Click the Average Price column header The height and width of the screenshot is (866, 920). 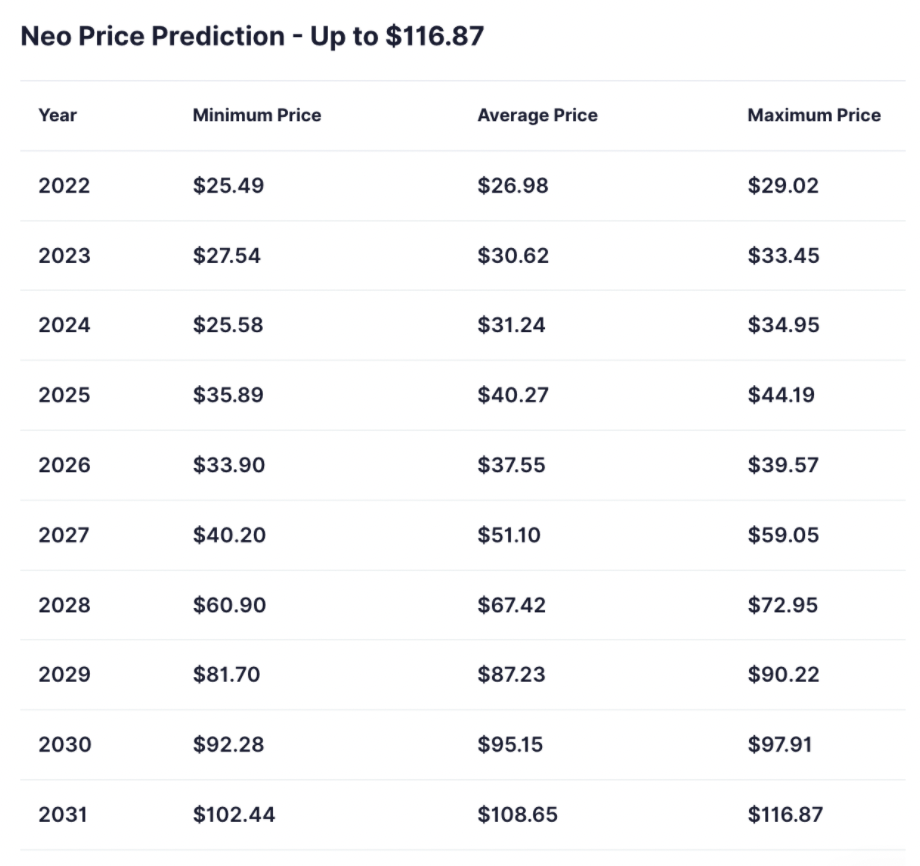click(537, 115)
